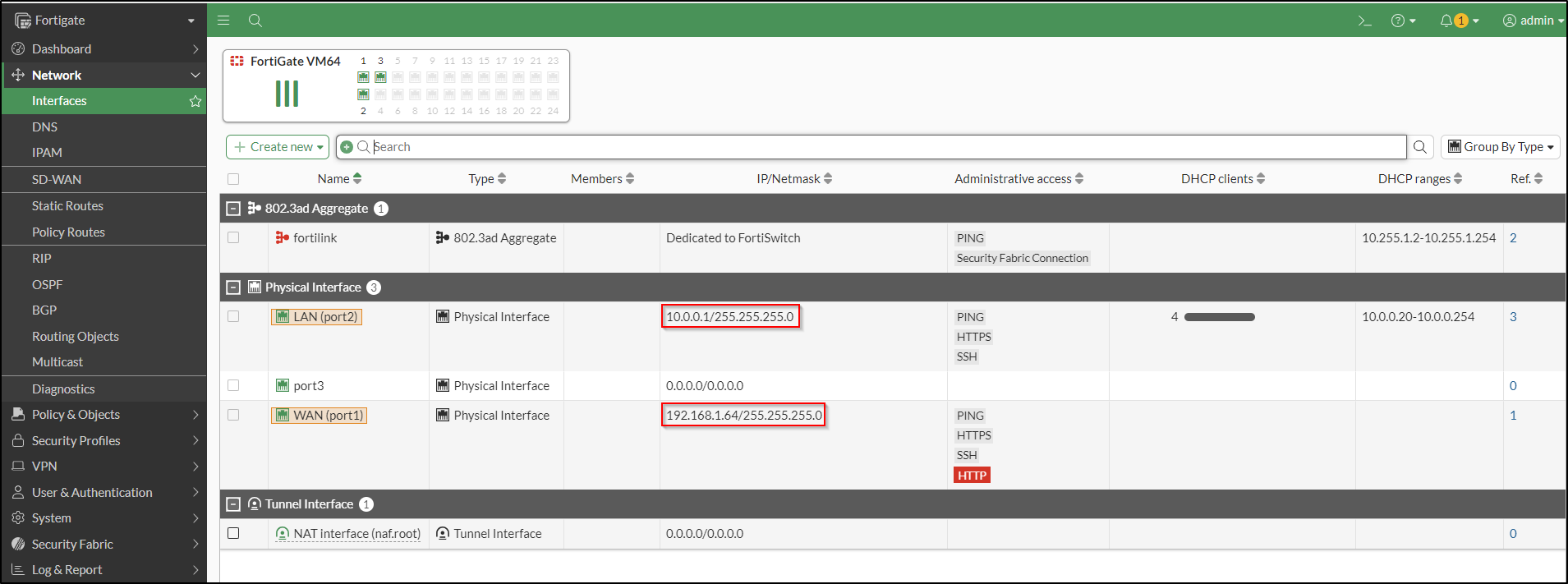Expand the Log & Report menu

(x=103, y=570)
